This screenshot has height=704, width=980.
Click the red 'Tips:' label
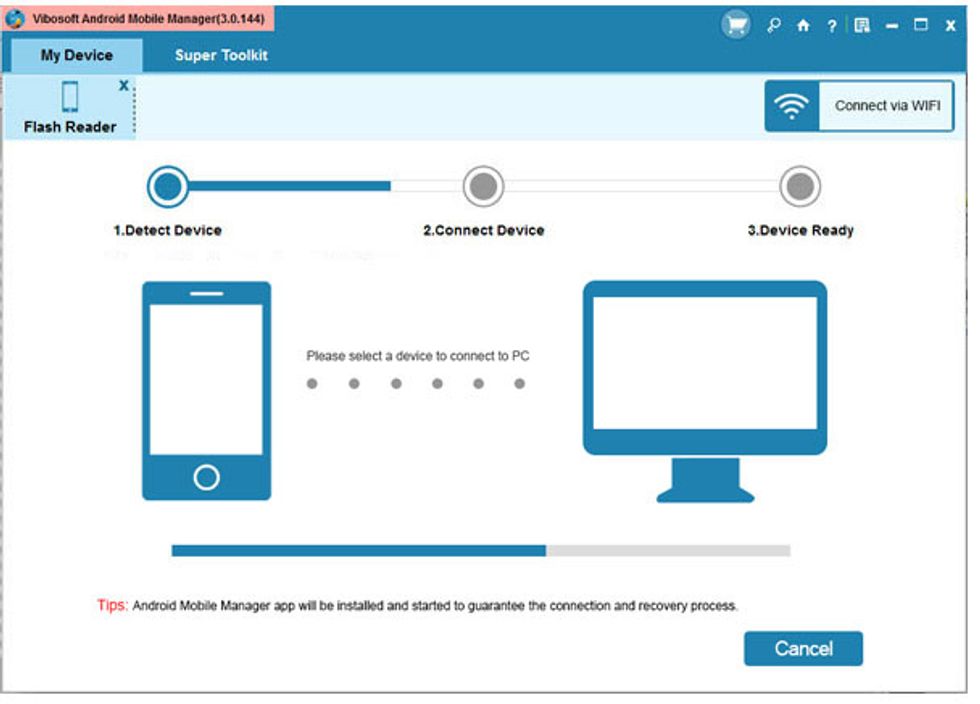pos(112,605)
